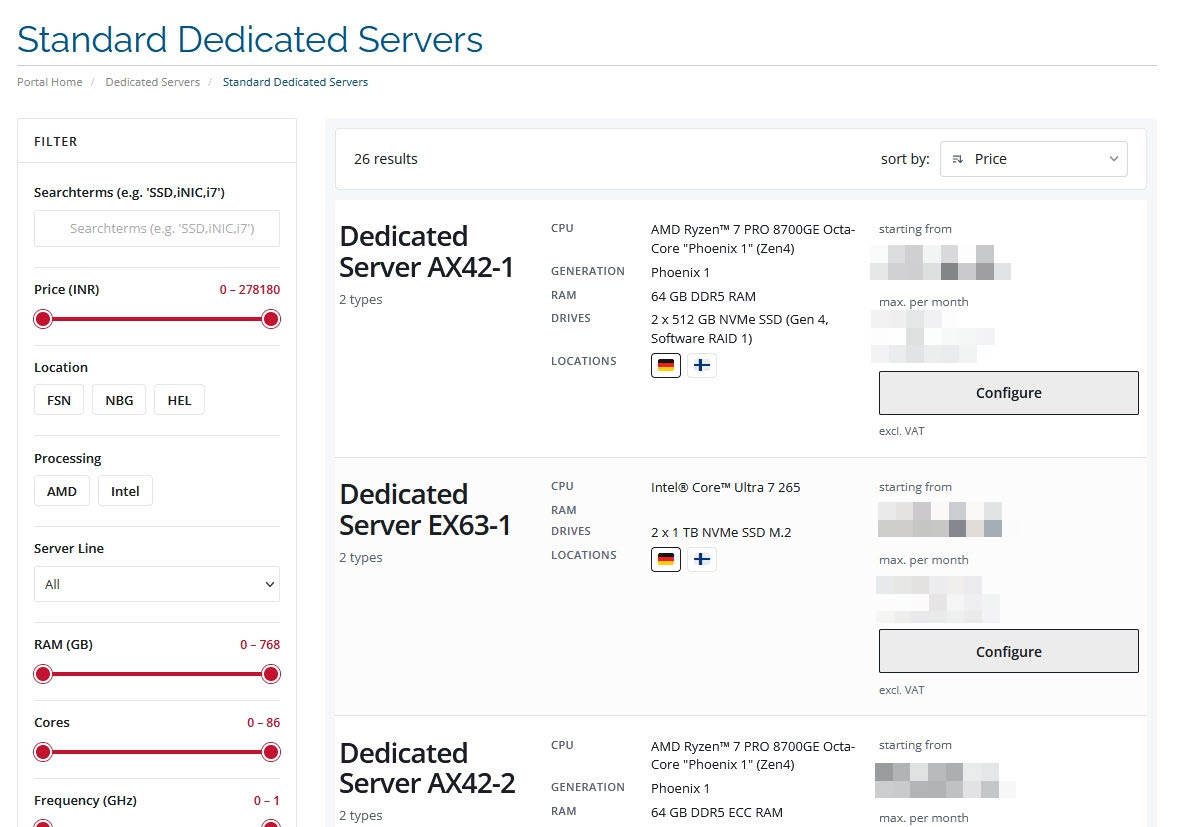Viewport: 1200px width, 827px height.
Task: Click '2 x 1 TB NVMe SSD M.2' text
Action: [x=721, y=532]
